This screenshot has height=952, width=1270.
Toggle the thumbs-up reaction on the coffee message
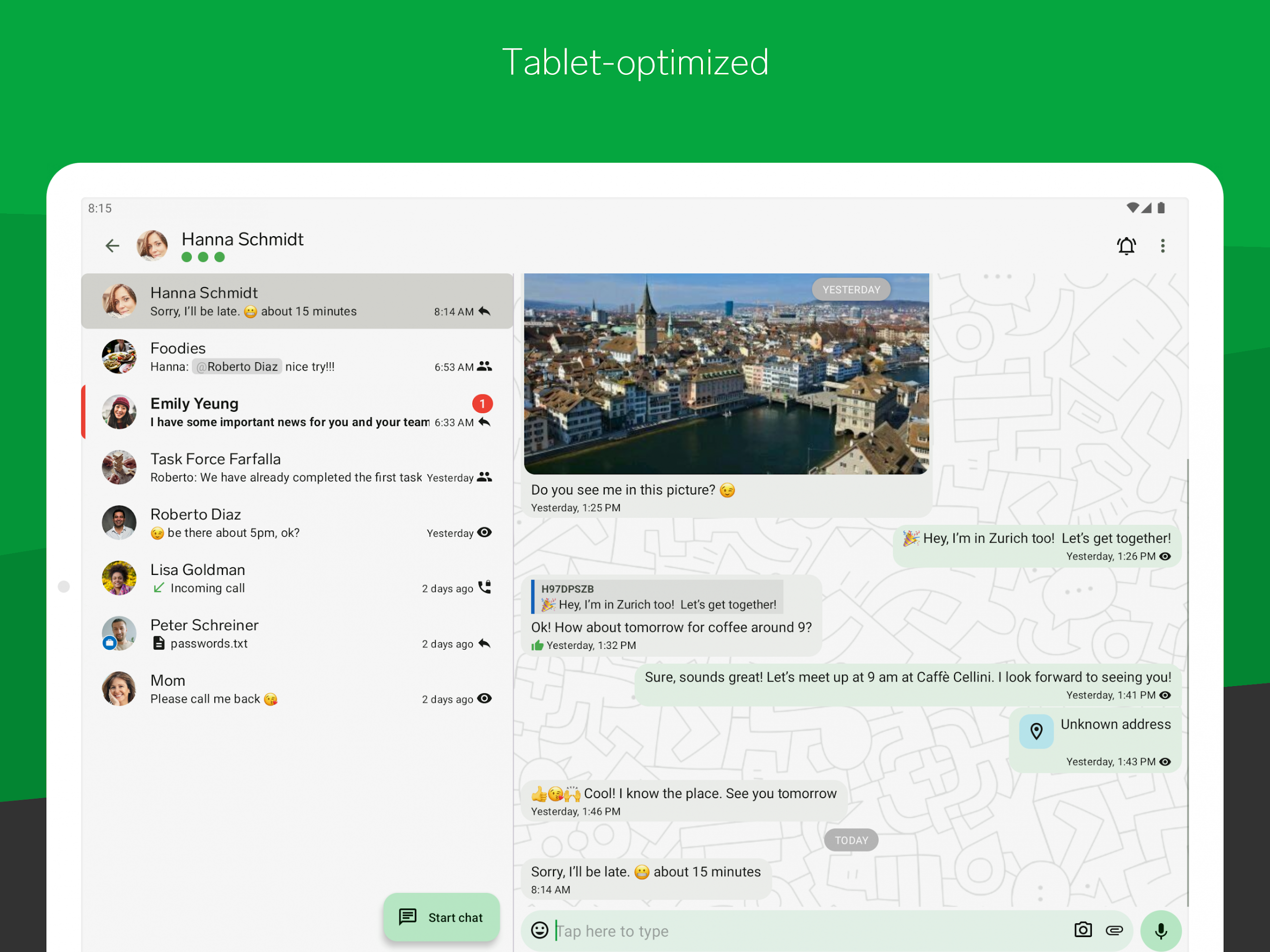coord(537,645)
